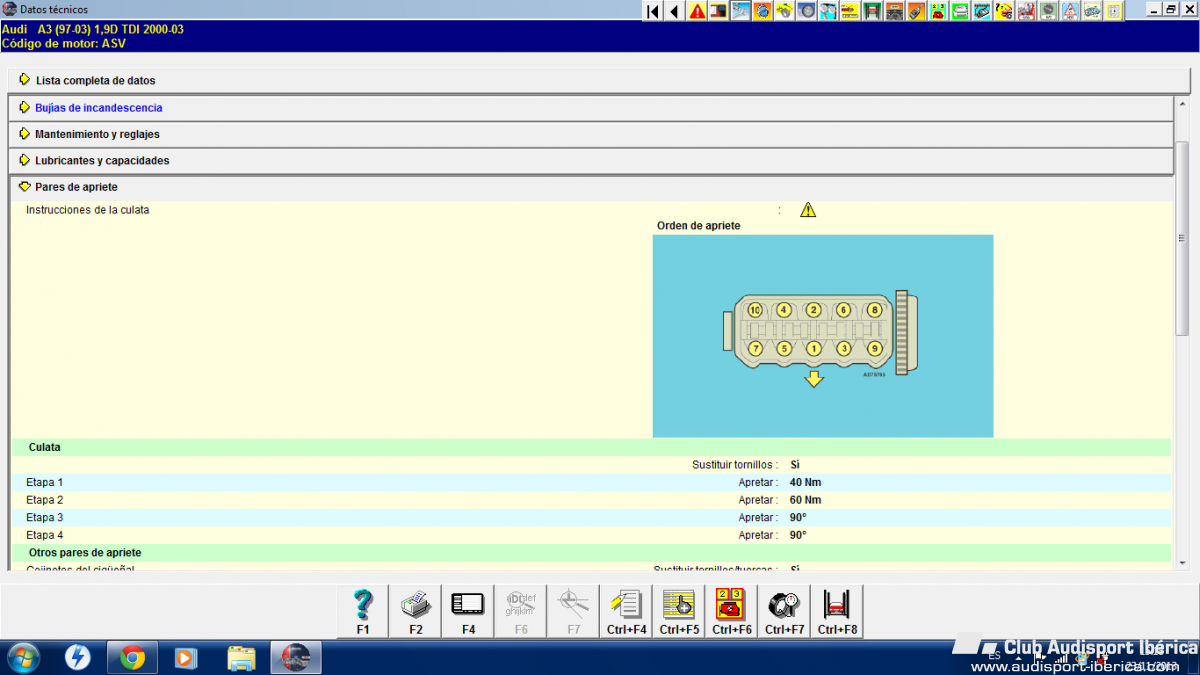Select the 'Sustituir tornillos' row
1200x675 pixels.
(x=591, y=465)
